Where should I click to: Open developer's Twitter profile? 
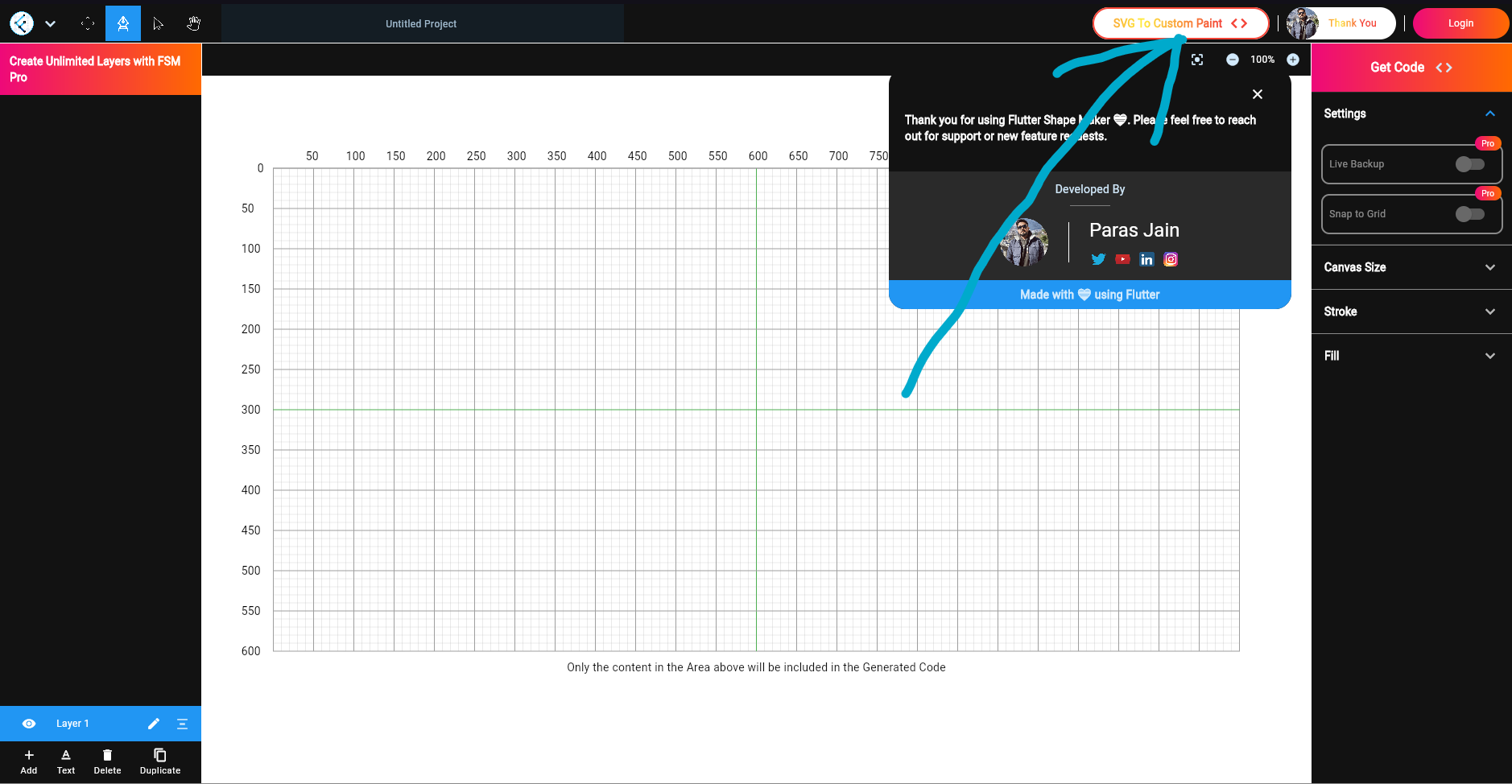[1098, 259]
